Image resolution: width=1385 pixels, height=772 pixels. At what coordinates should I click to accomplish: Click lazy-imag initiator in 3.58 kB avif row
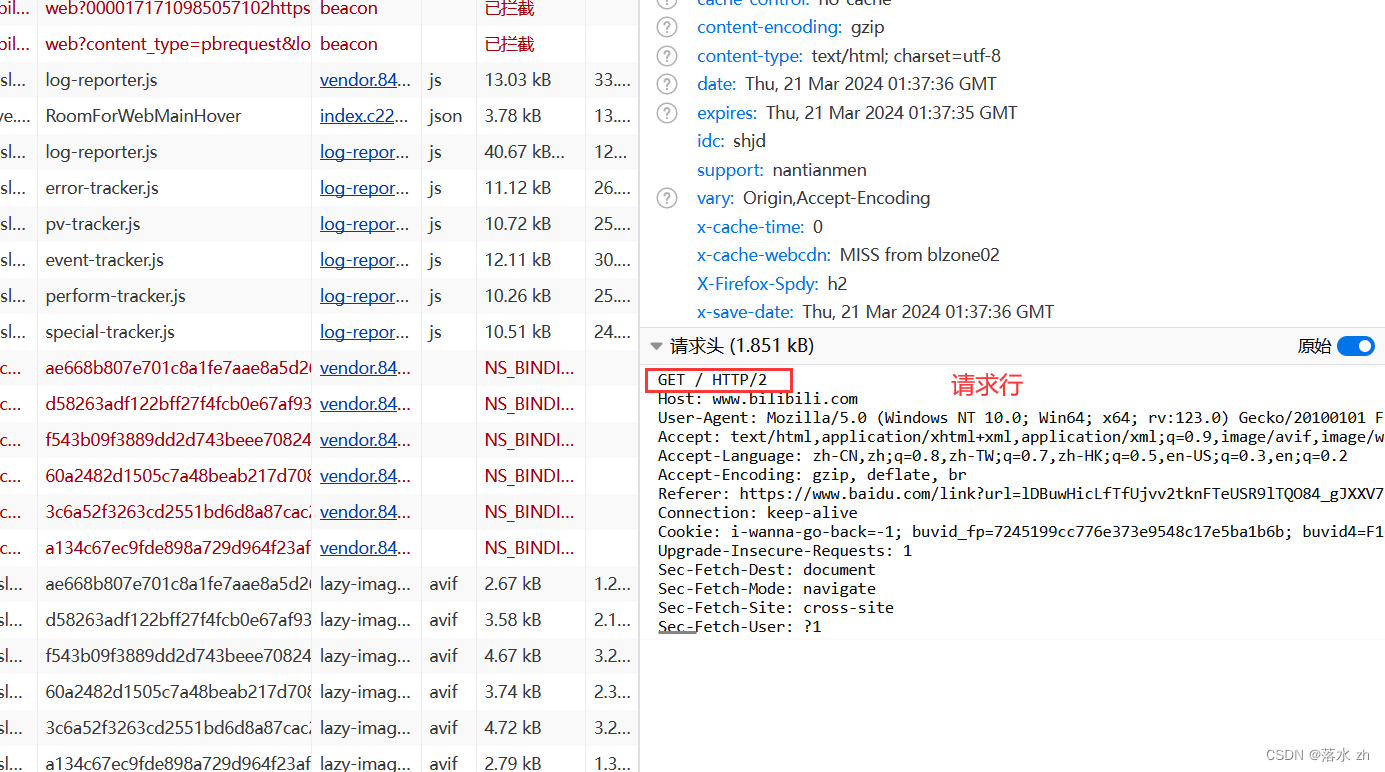click(x=365, y=620)
